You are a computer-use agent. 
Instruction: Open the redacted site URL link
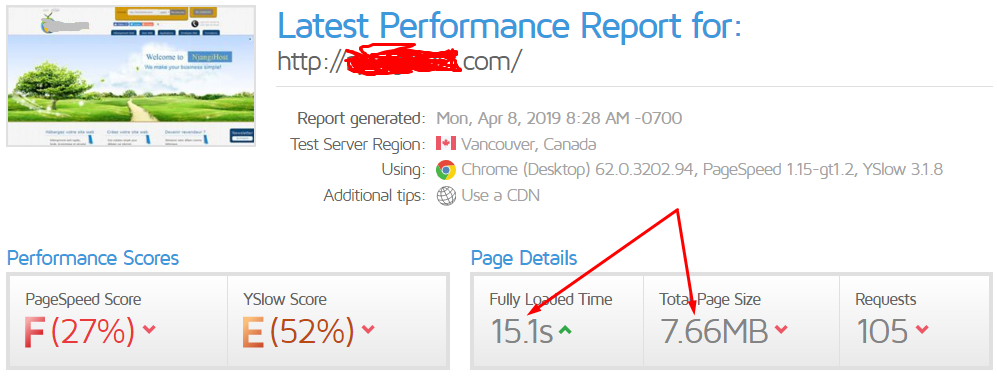[400, 60]
